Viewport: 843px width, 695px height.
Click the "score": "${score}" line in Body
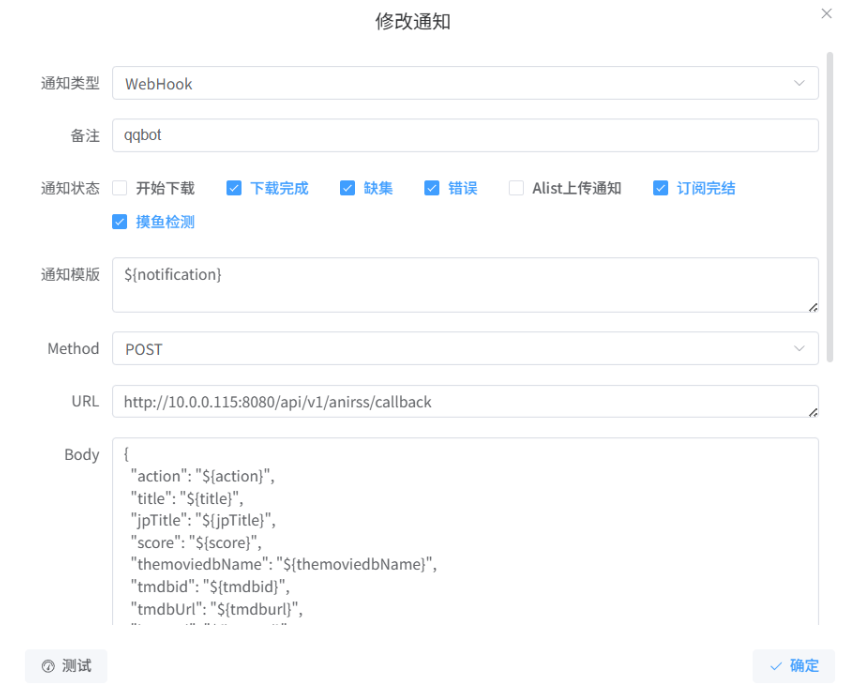click(196, 543)
